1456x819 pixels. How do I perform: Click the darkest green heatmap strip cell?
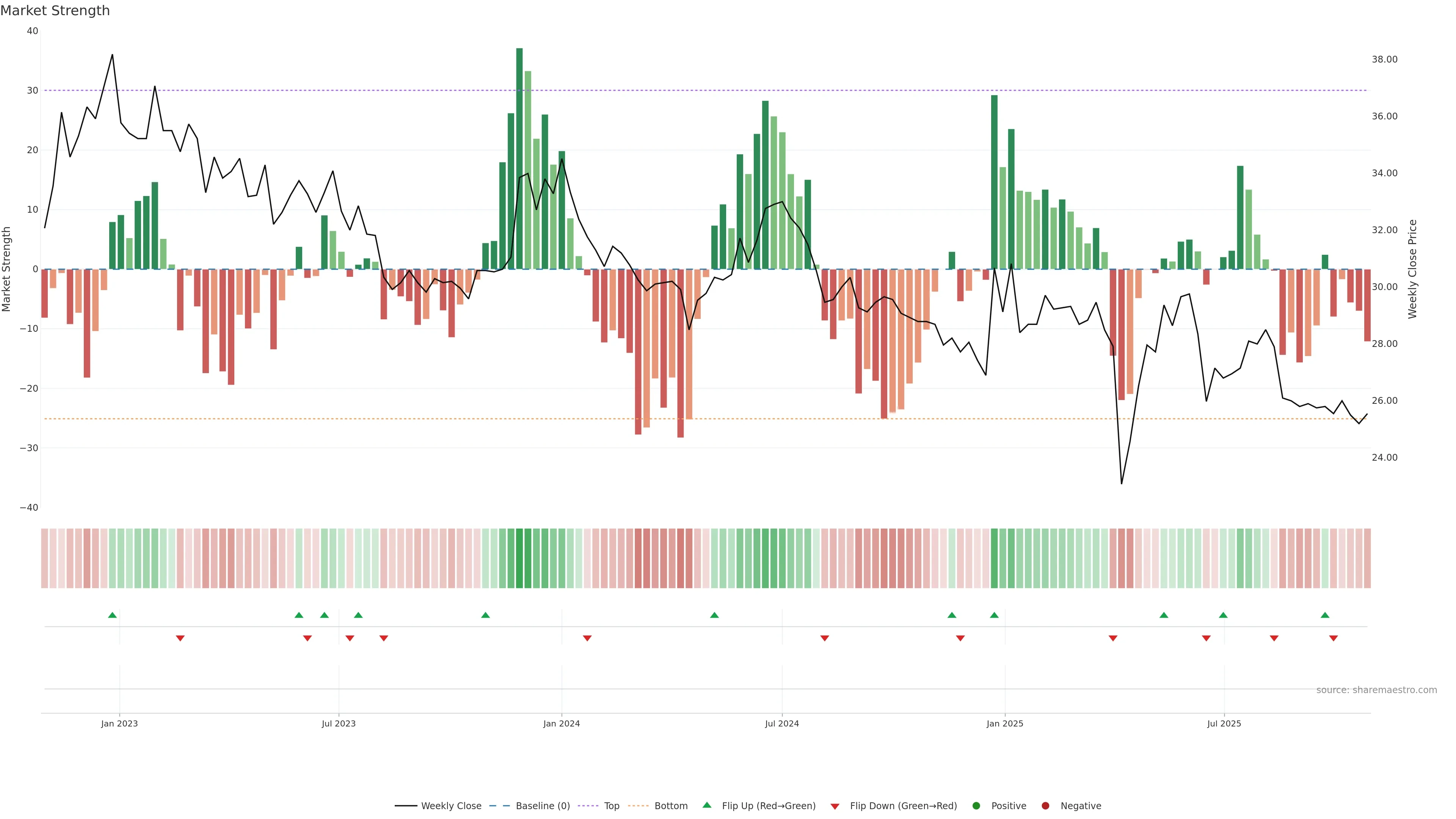click(519, 558)
